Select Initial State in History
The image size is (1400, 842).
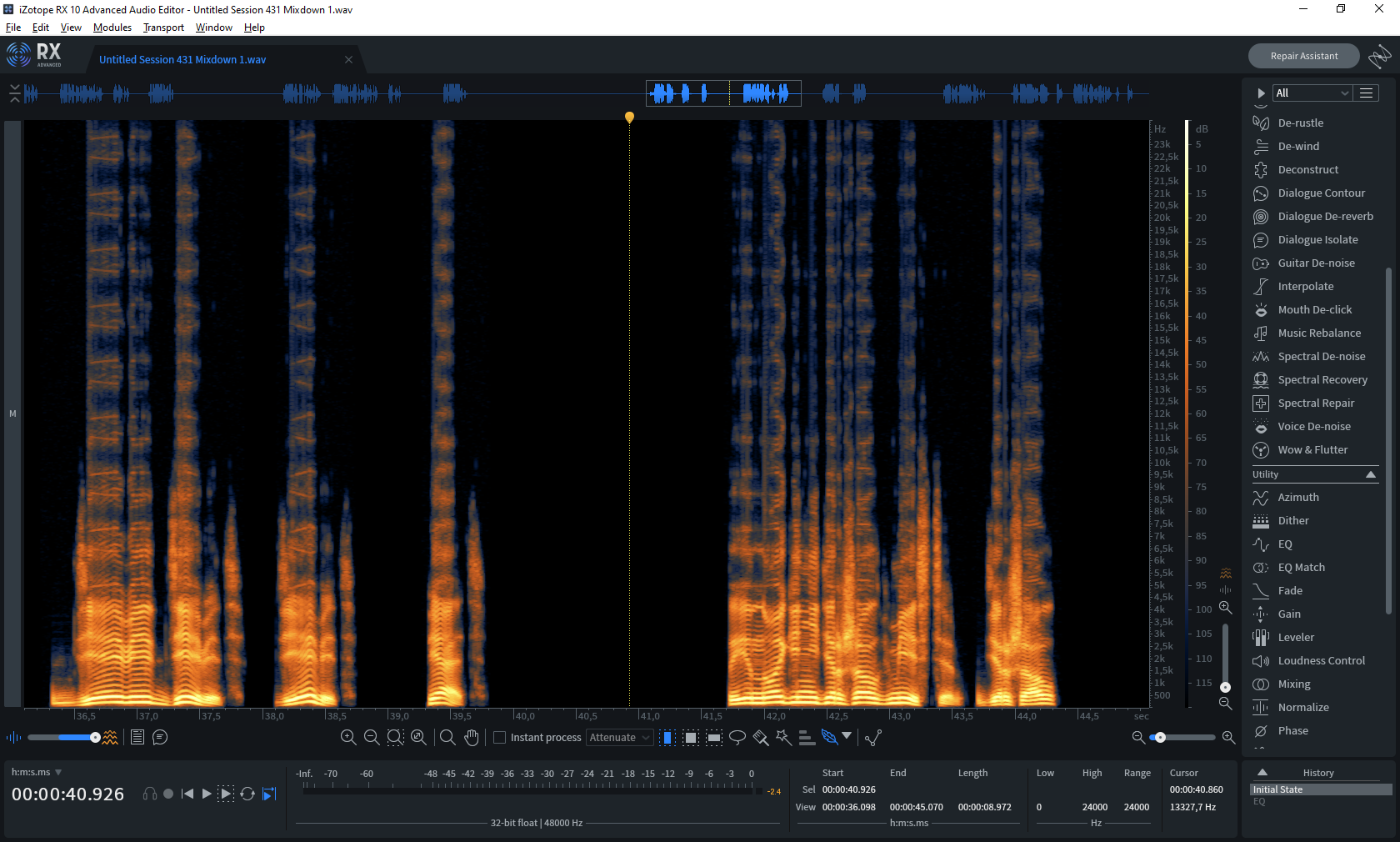[x=1321, y=789]
